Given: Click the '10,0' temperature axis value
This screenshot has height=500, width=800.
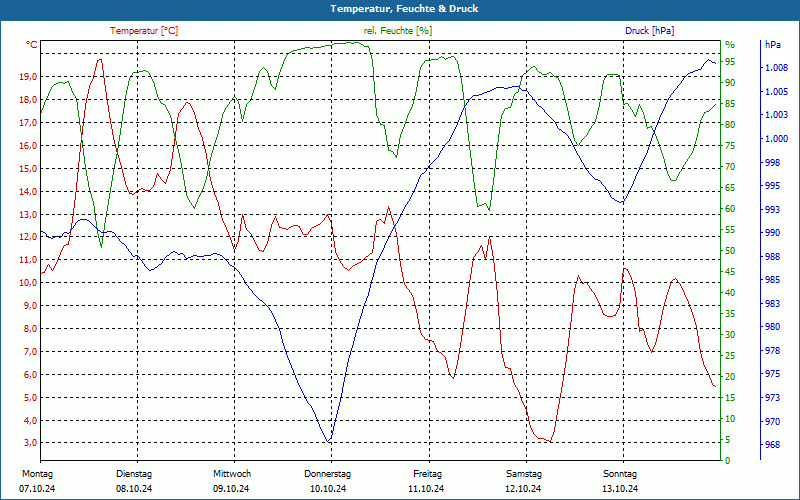Looking at the screenshot, I should pos(28,283).
